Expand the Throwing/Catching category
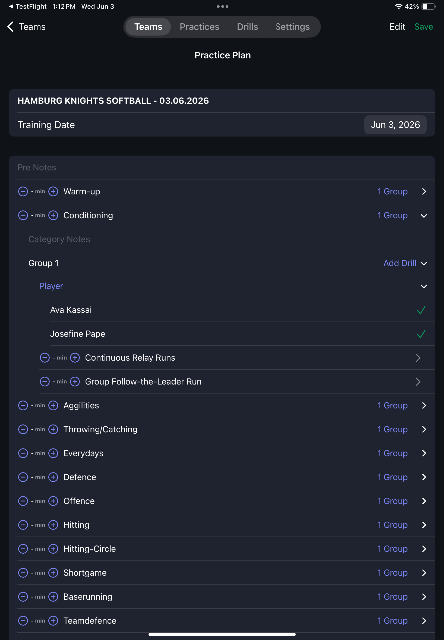Screen dimensions: 444x640 pyautogui.click(x=424, y=429)
